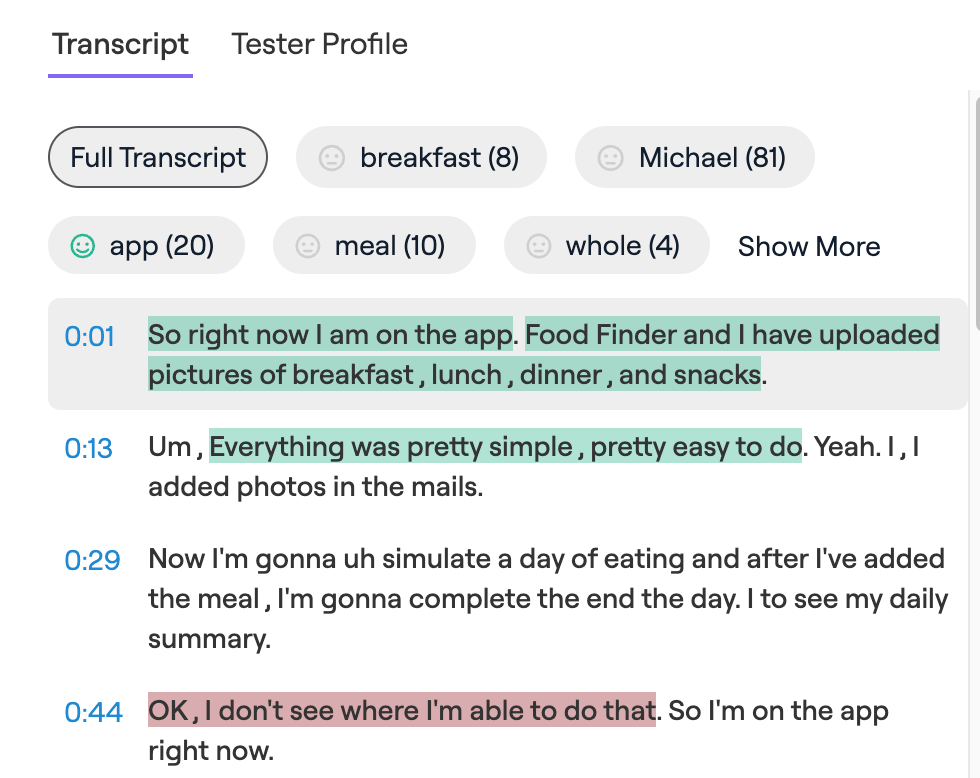Jump to timestamp 0:44
This screenshot has height=778, width=980.
93,712
